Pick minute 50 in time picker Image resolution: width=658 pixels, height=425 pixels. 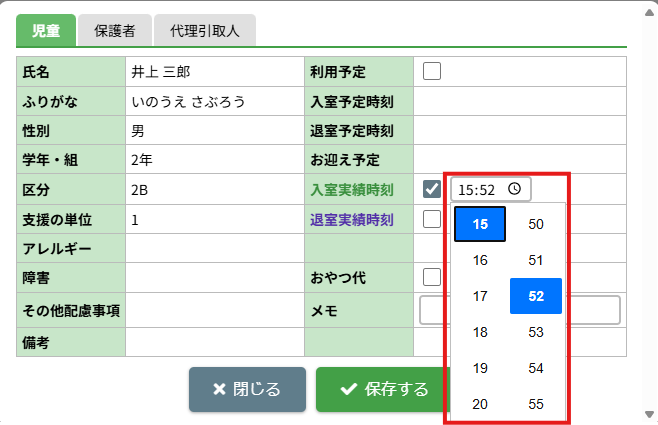[x=536, y=224]
